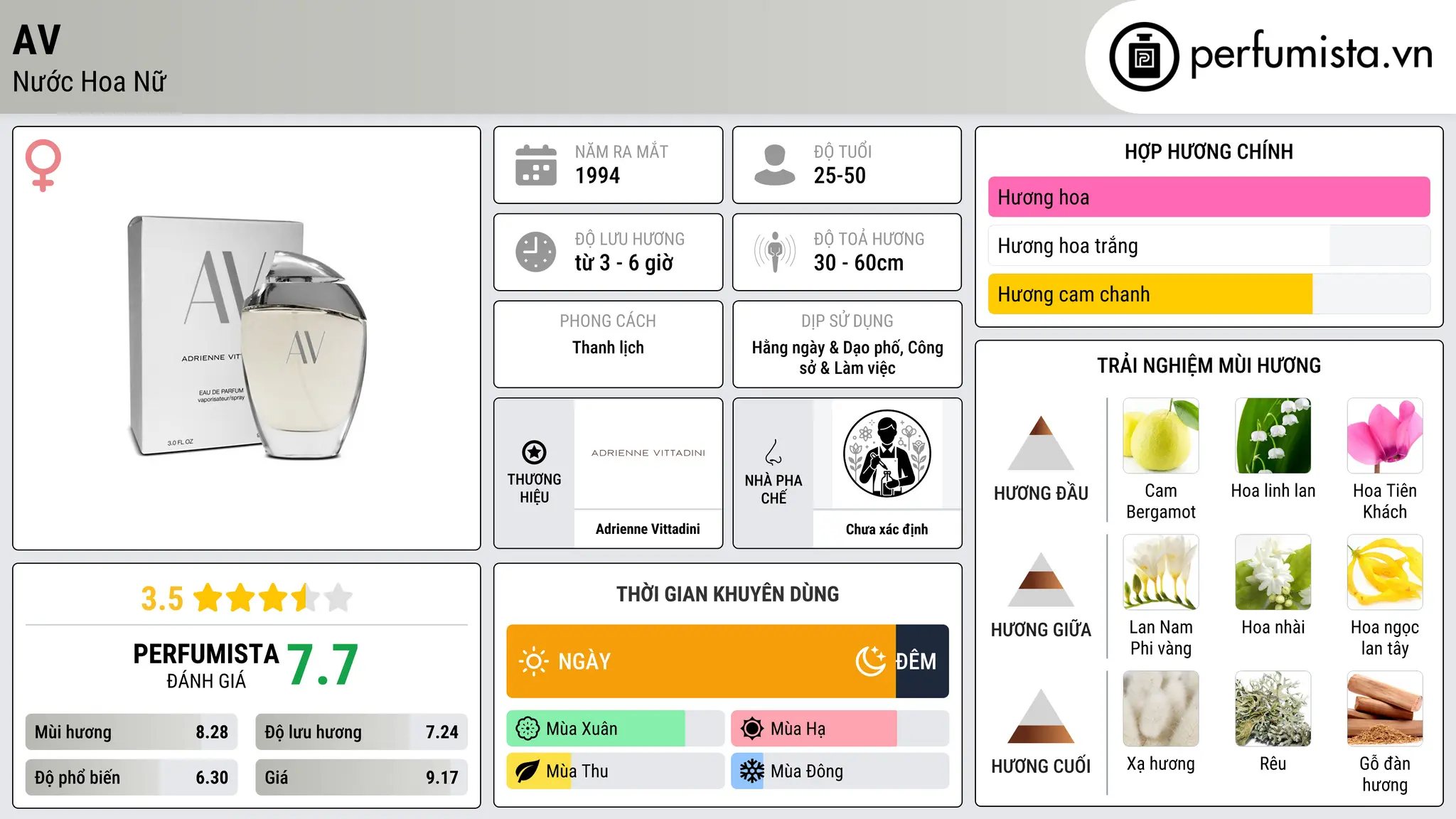Select the Hương hoa accord bar
Image resolution: width=1456 pixels, height=819 pixels.
1209,197
